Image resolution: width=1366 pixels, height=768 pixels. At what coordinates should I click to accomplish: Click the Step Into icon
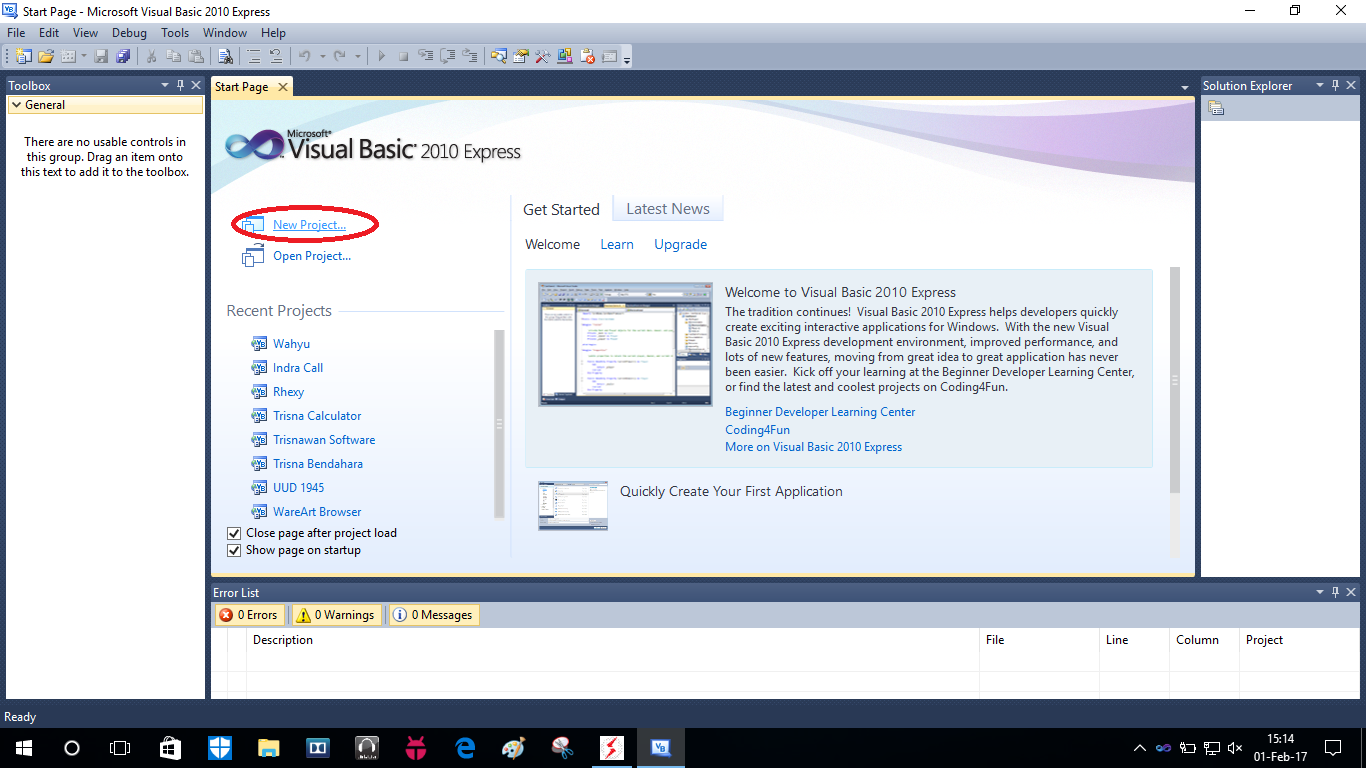coord(426,56)
